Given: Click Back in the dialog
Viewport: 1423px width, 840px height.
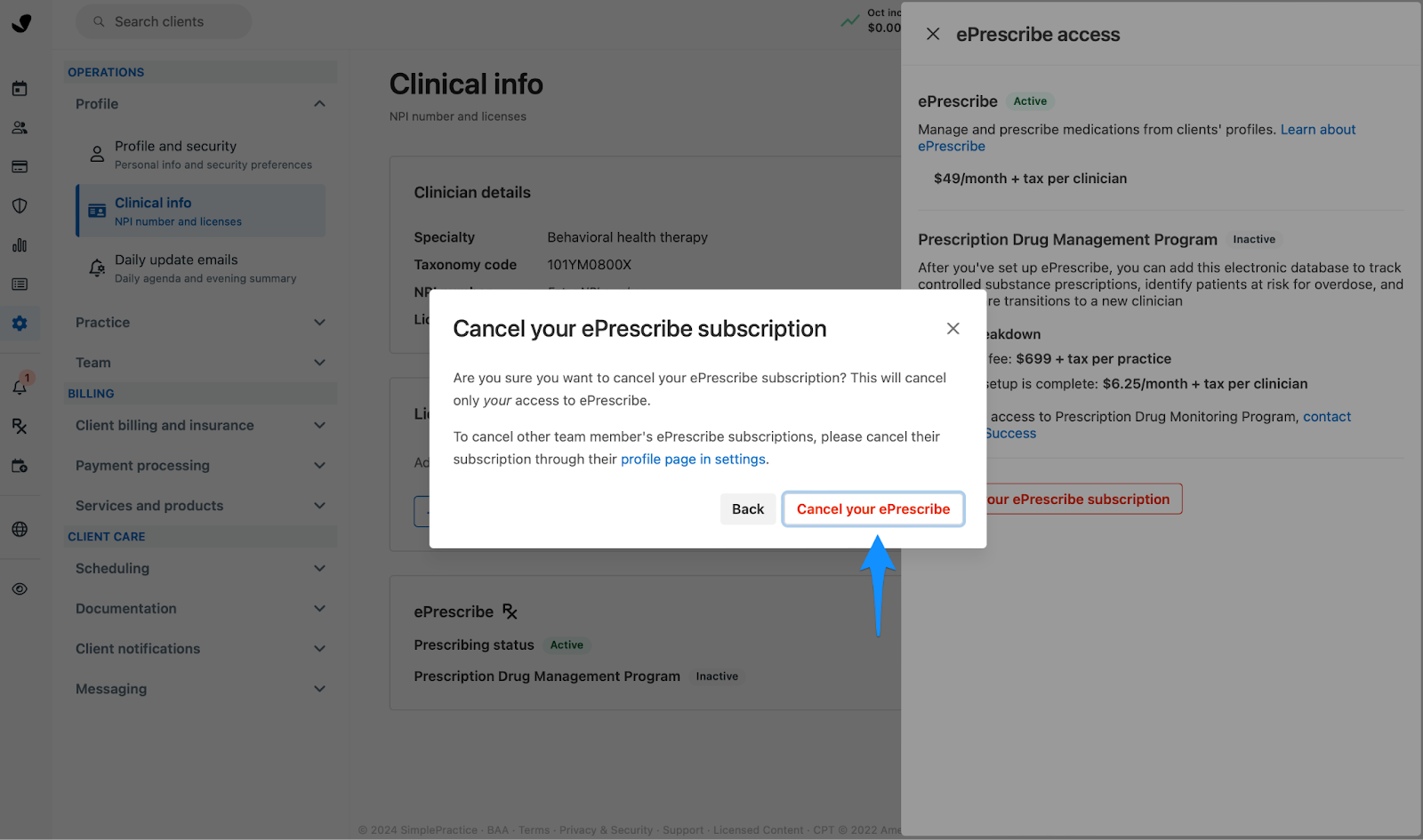Looking at the screenshot, I should click(747, 508).
